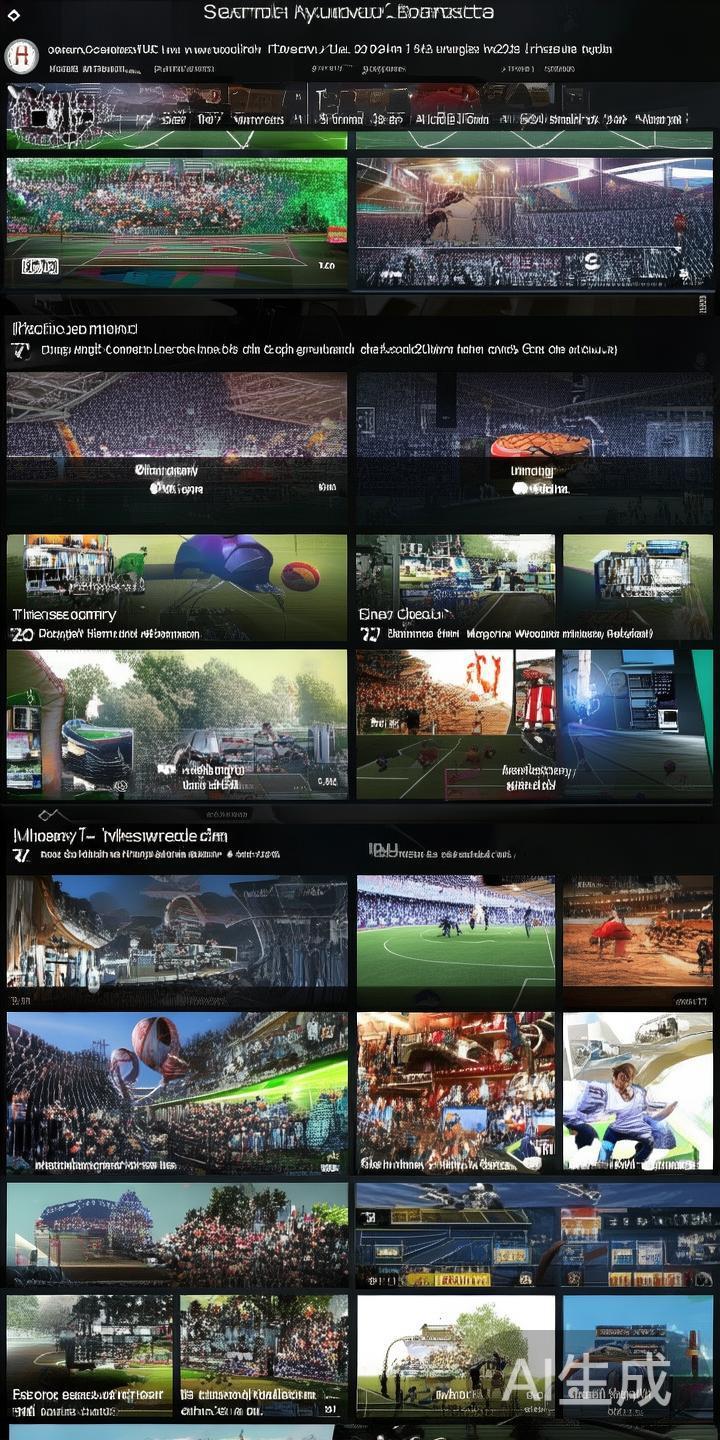Select the last tab in the top category strip
The width and height of the screenshot is (720, 1440).
661,119
